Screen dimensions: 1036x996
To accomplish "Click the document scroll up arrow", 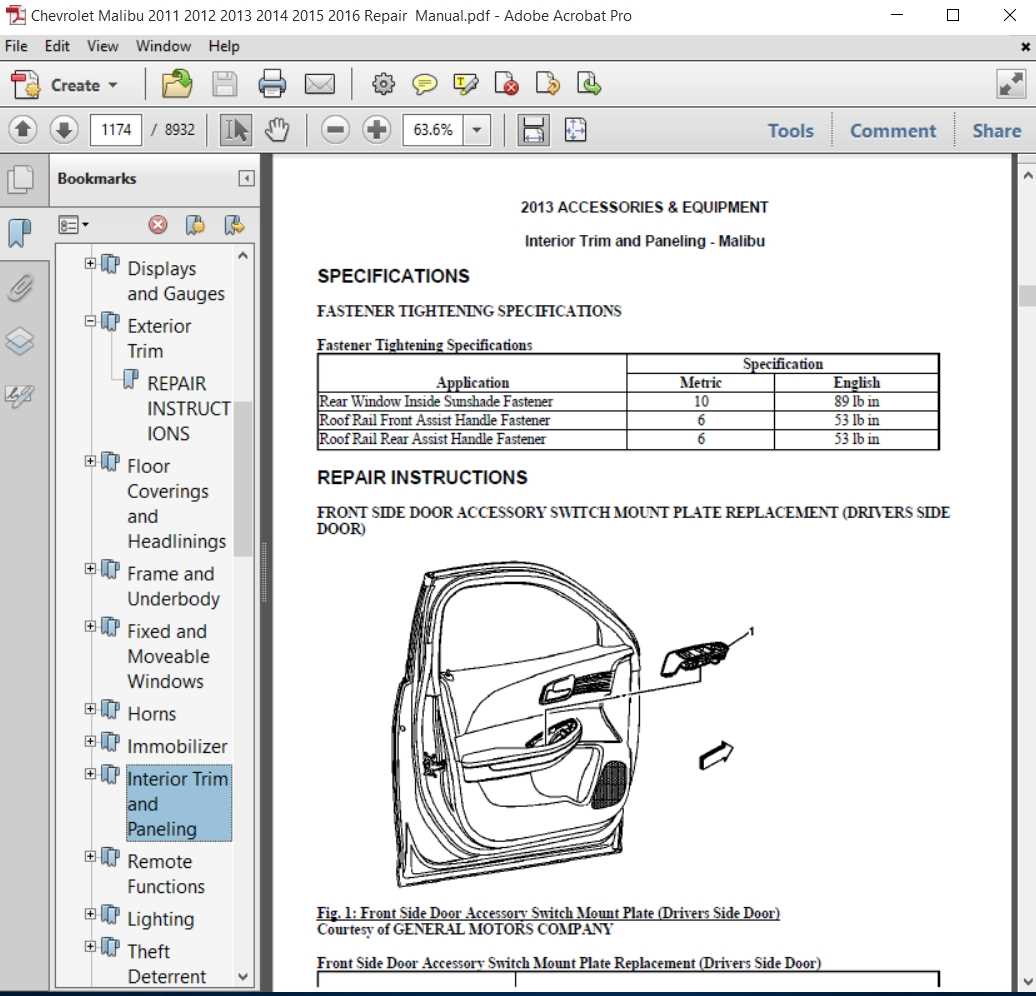I will 1027,176.
